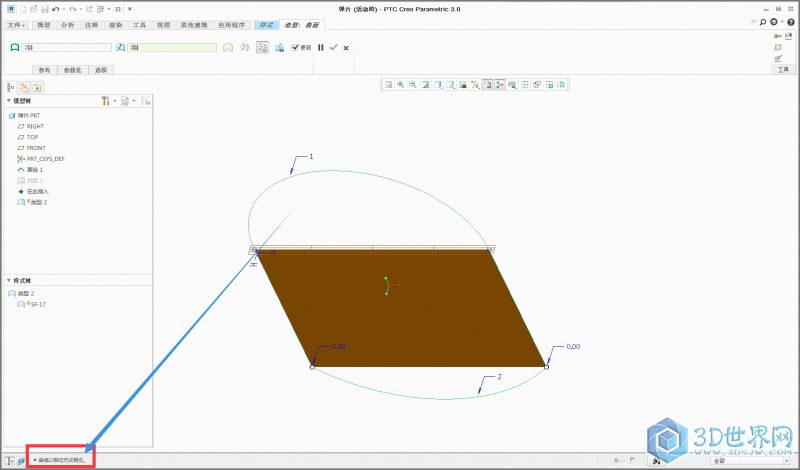Open the saved orientations dropdown icon

pyautogui.click(x=451, y=85)
